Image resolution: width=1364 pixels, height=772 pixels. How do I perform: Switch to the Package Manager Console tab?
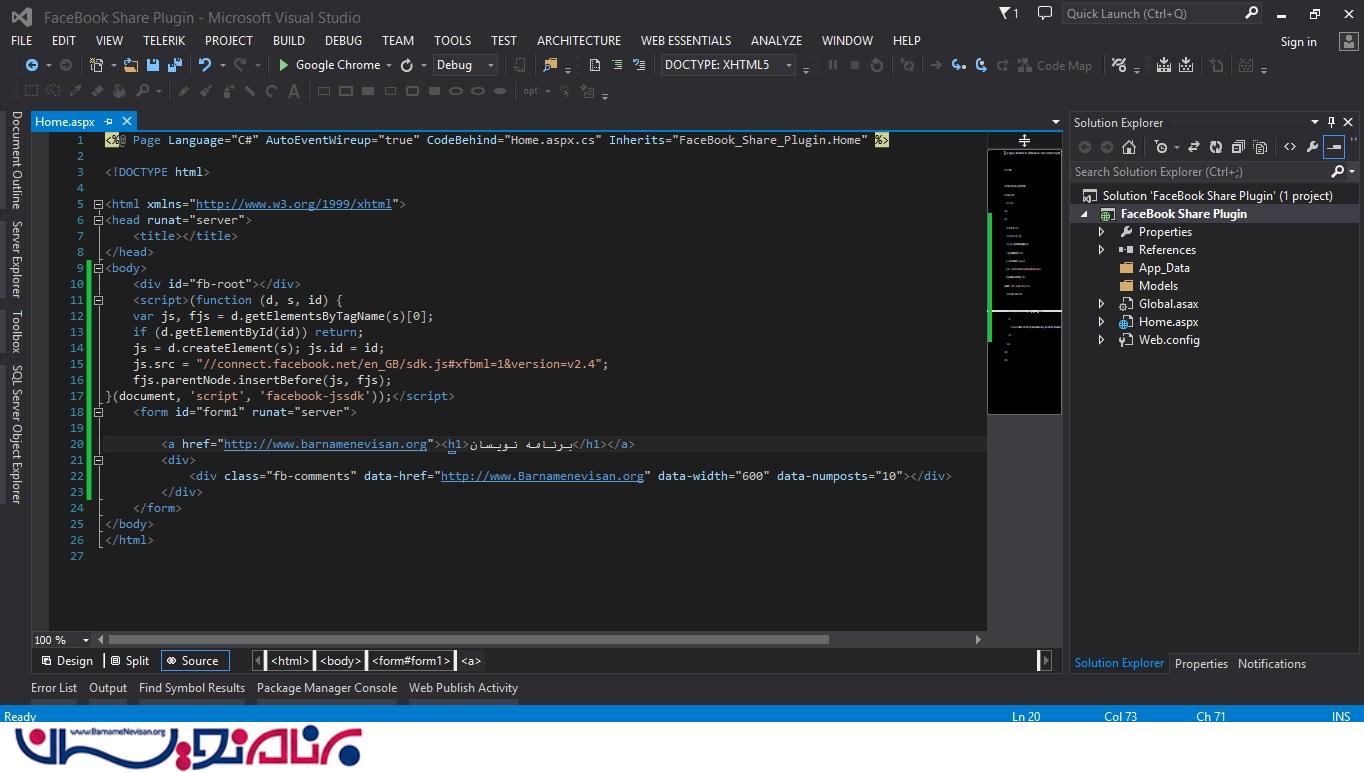click(326, 688)
